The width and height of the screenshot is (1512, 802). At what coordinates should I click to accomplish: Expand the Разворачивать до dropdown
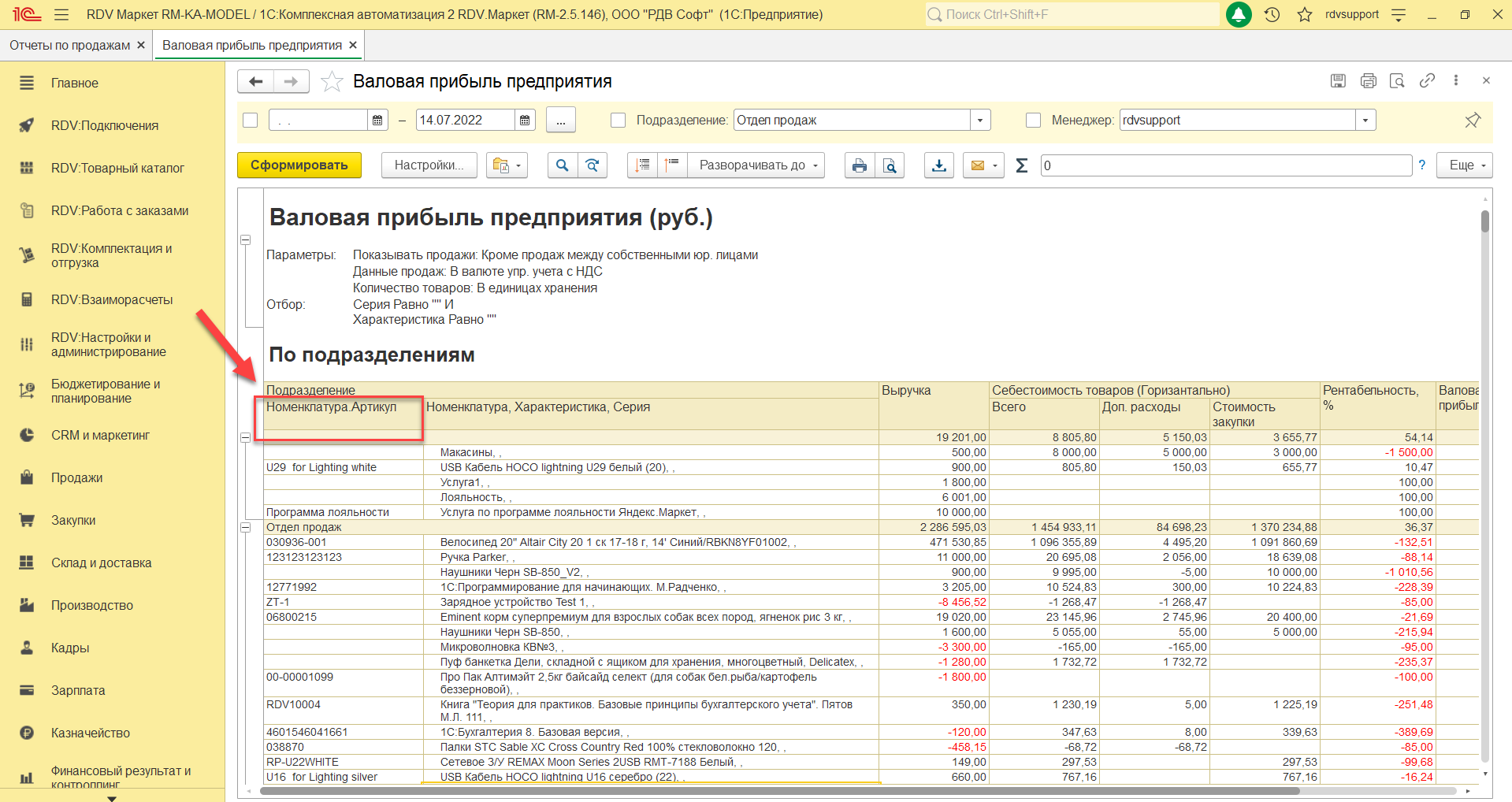(x=756, y=165)
